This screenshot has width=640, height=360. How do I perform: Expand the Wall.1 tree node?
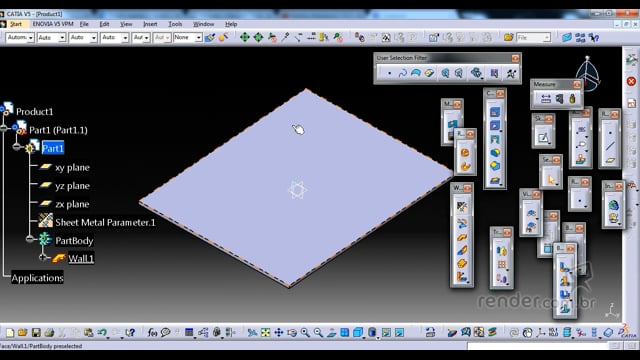point(43,257)
